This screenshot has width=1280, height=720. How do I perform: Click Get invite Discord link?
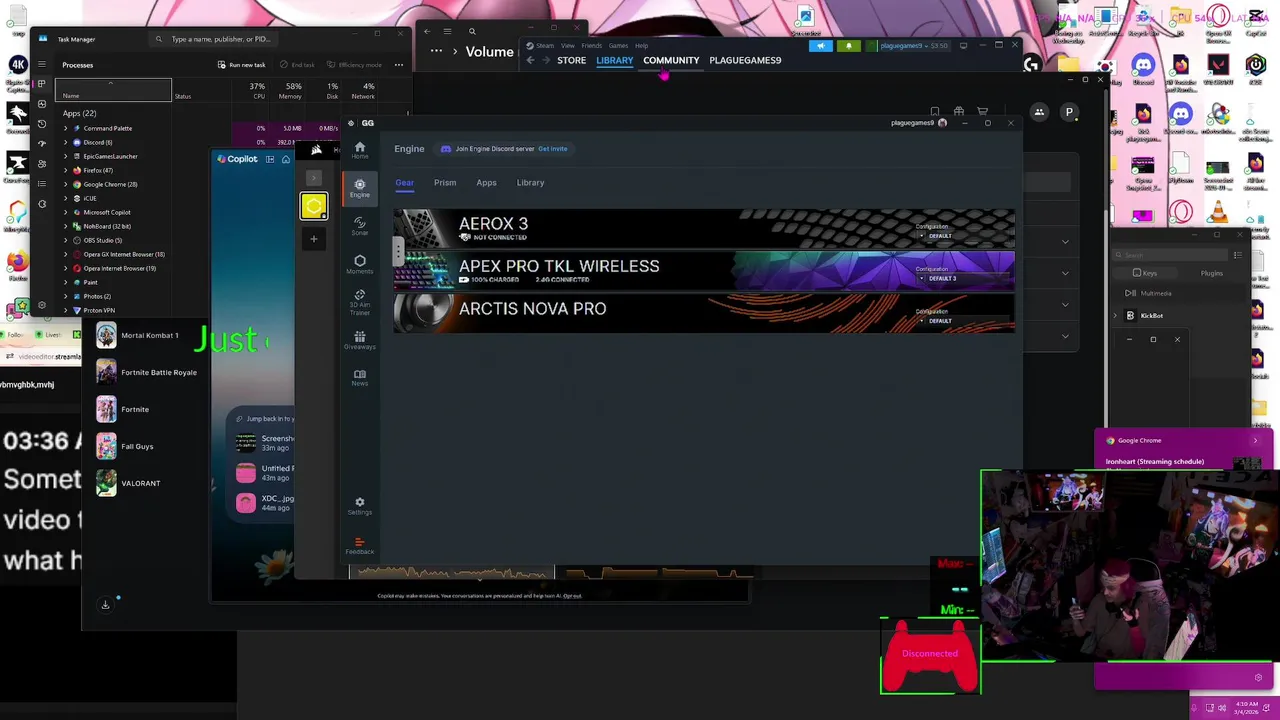pos(552,149)
